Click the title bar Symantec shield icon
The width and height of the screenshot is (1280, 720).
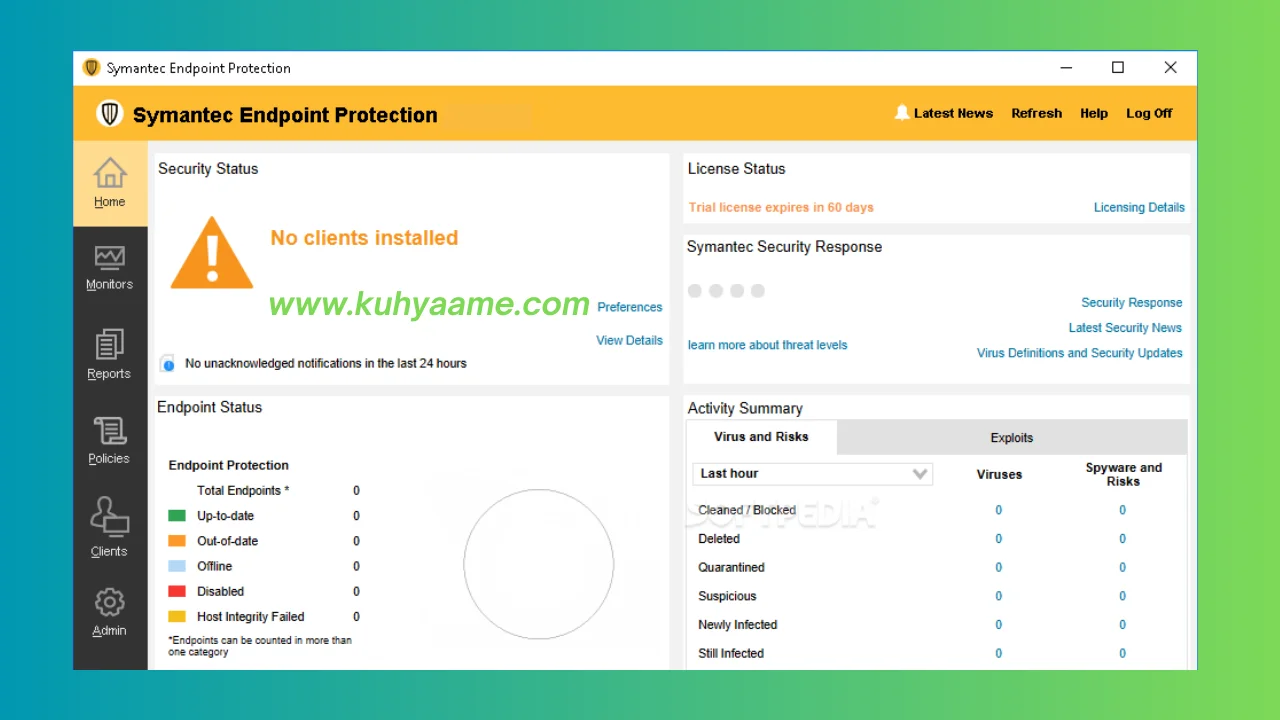click(x=91, y=68)
